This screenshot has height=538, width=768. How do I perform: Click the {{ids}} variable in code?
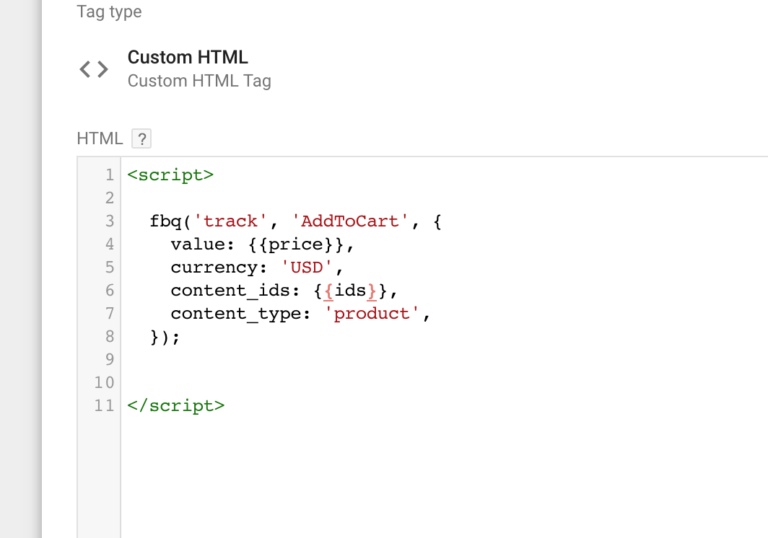[350, 291]
